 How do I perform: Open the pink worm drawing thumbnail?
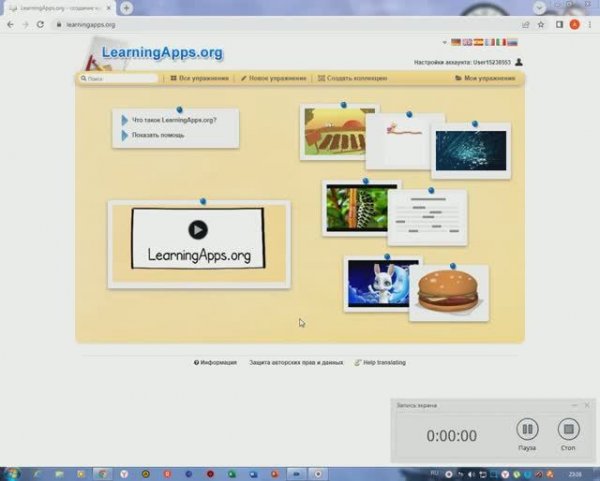click(399, 141)
